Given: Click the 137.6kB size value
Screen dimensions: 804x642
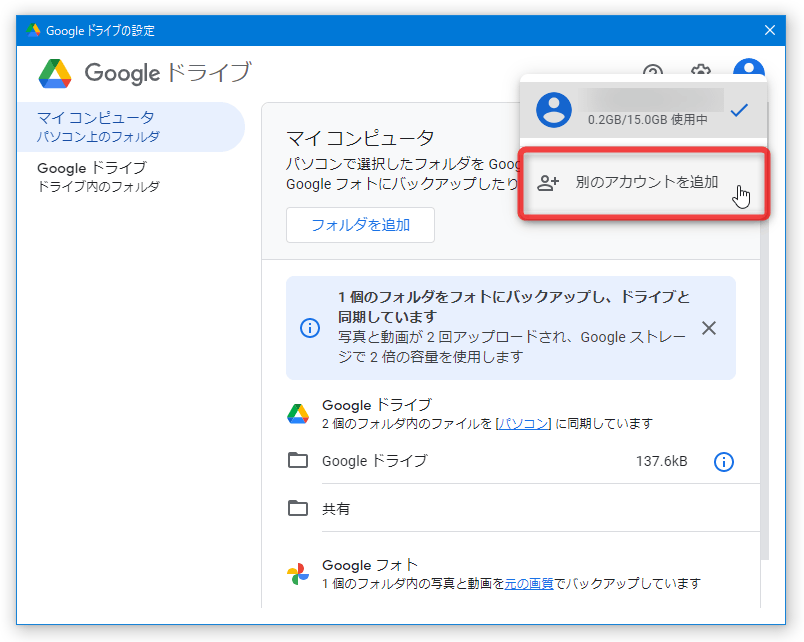Looking at the screenshot, I should (x=661, y=461).
